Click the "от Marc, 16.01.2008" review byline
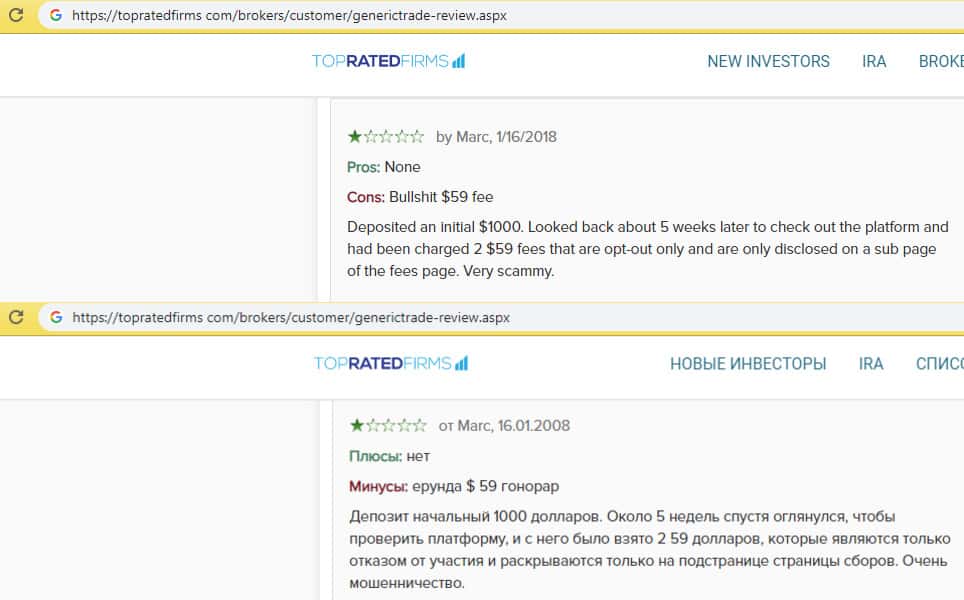 tap(504, 426)
